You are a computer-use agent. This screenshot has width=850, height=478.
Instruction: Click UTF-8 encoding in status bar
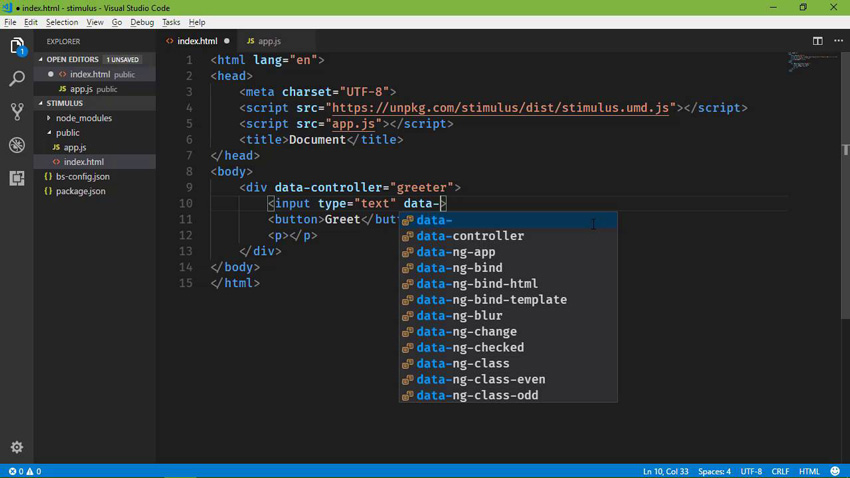751,471
